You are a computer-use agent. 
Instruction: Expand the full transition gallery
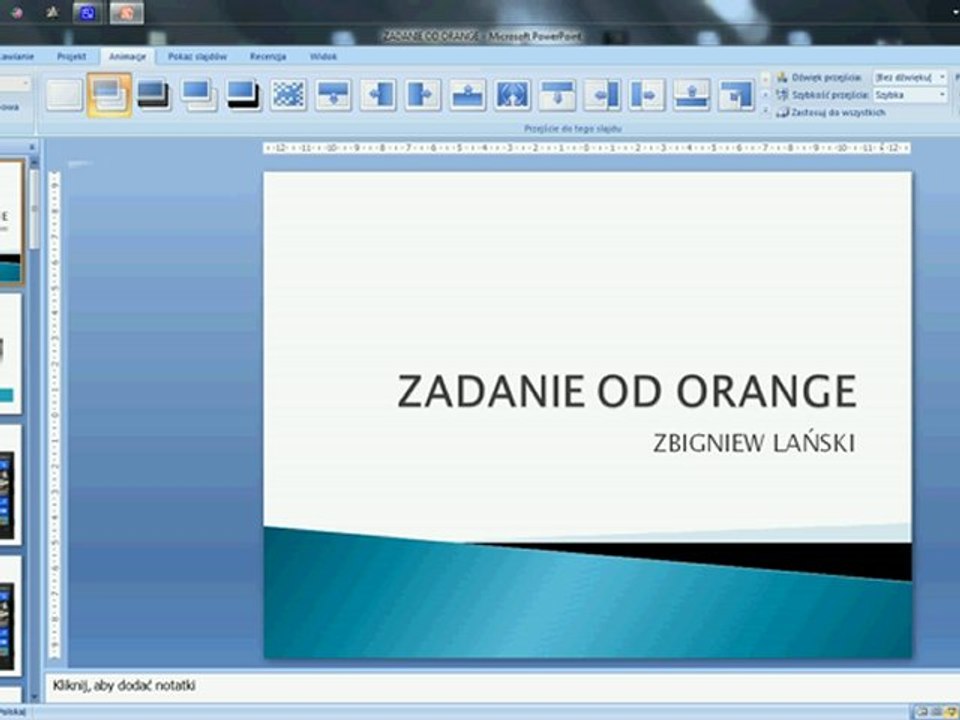point(765,112)
